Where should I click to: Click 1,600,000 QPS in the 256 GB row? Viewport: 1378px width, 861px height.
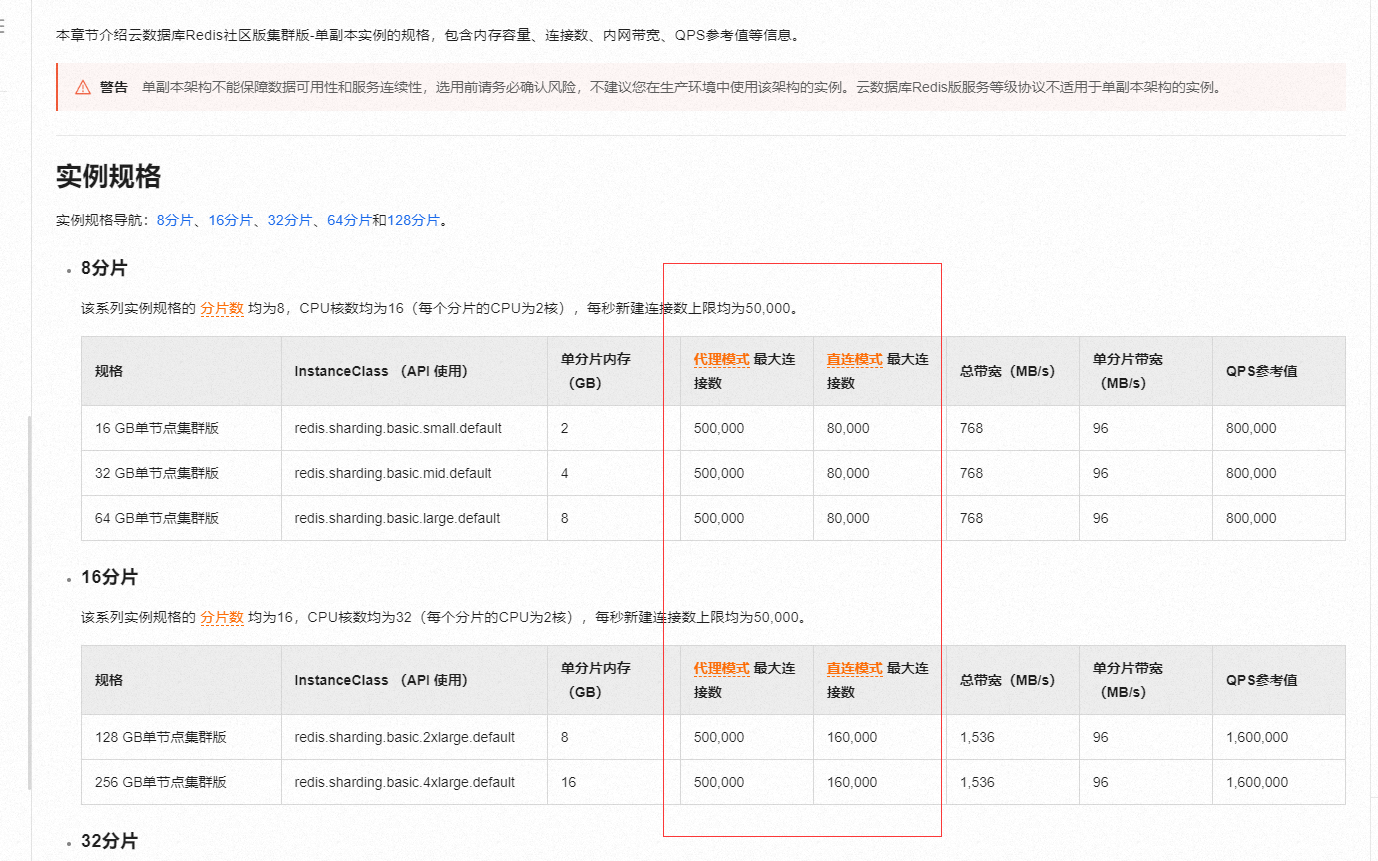(1257, 782)
